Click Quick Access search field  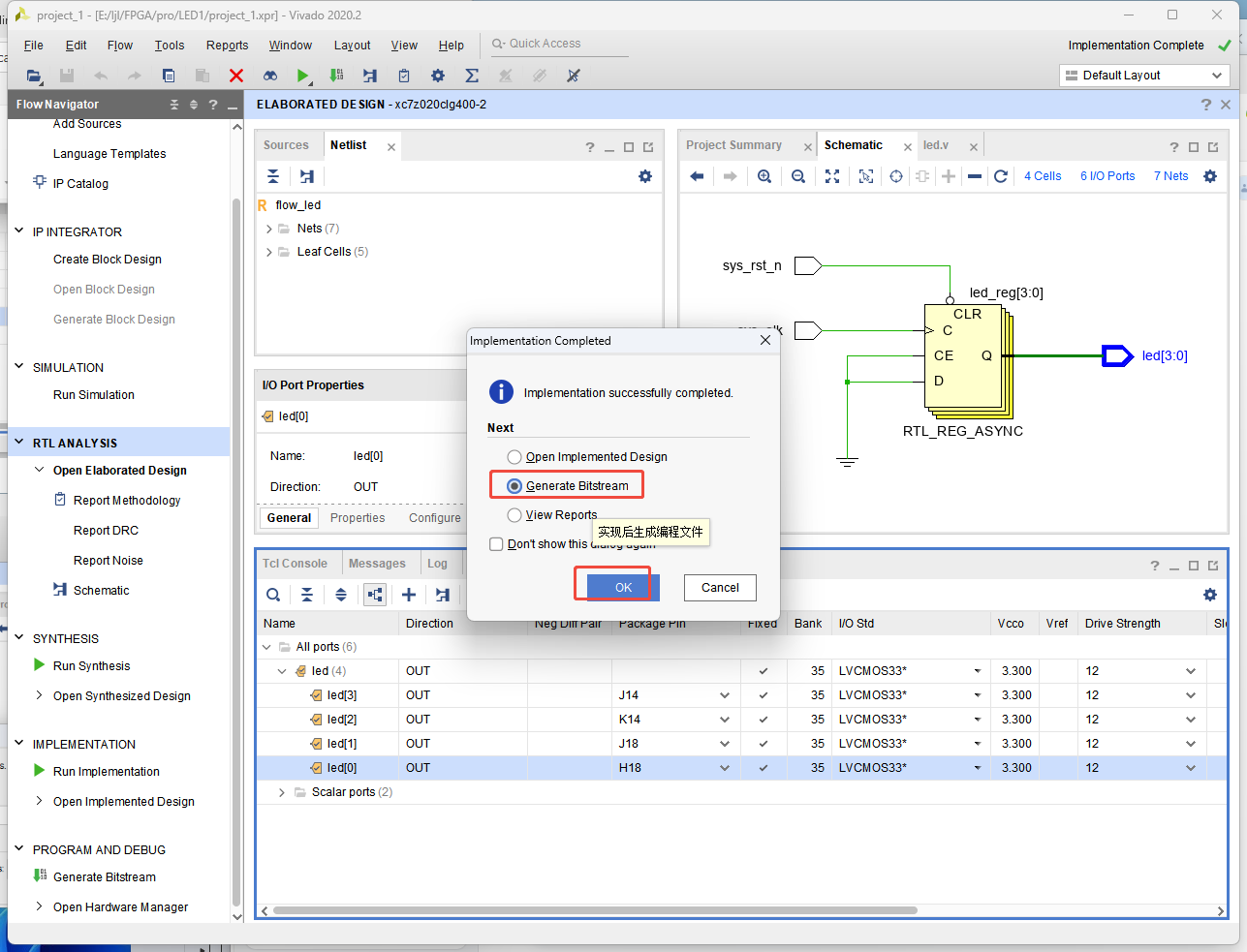pyautogui.click(x=558, y=44)
